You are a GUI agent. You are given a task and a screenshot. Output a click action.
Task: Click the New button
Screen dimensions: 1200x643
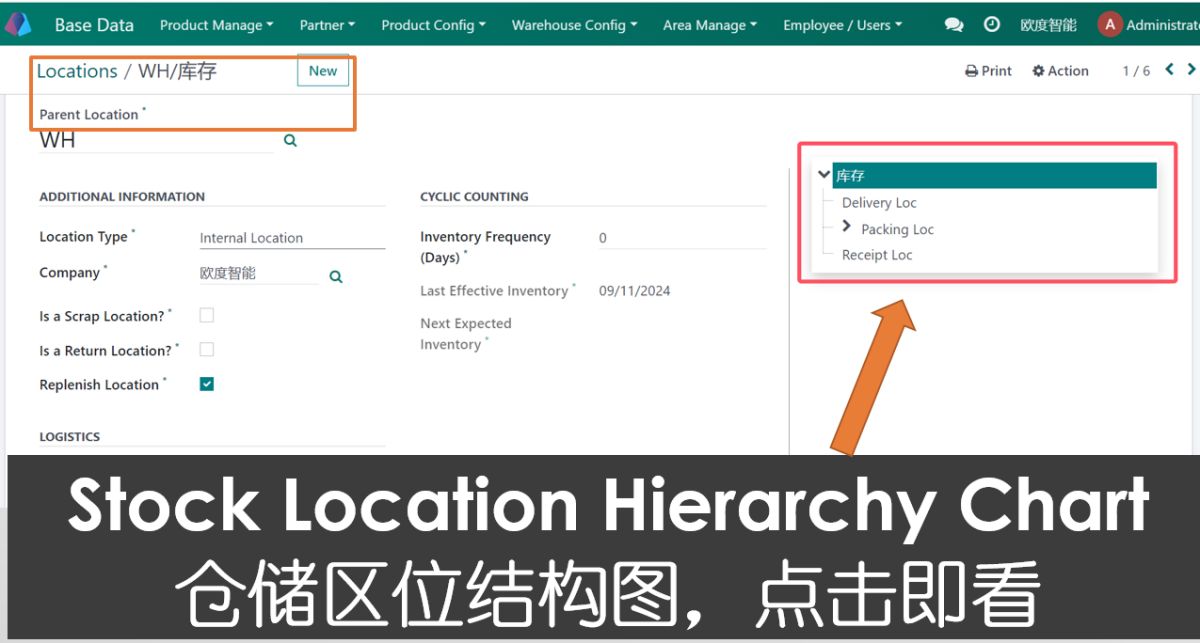click(x=323, y=71)
